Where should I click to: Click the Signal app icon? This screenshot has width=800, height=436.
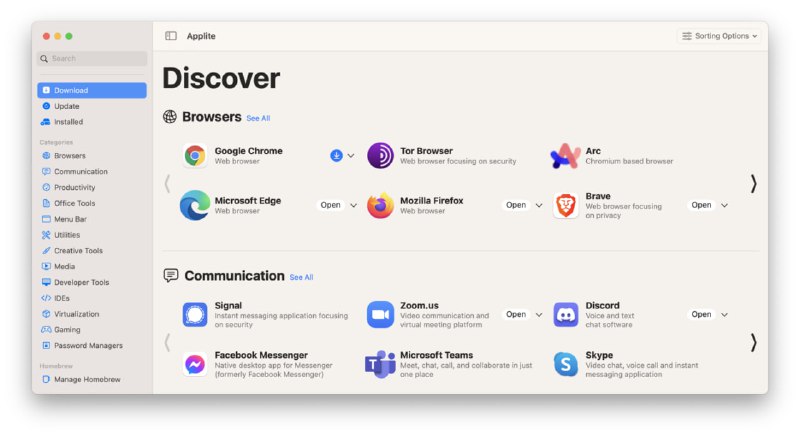click(195, 314)
